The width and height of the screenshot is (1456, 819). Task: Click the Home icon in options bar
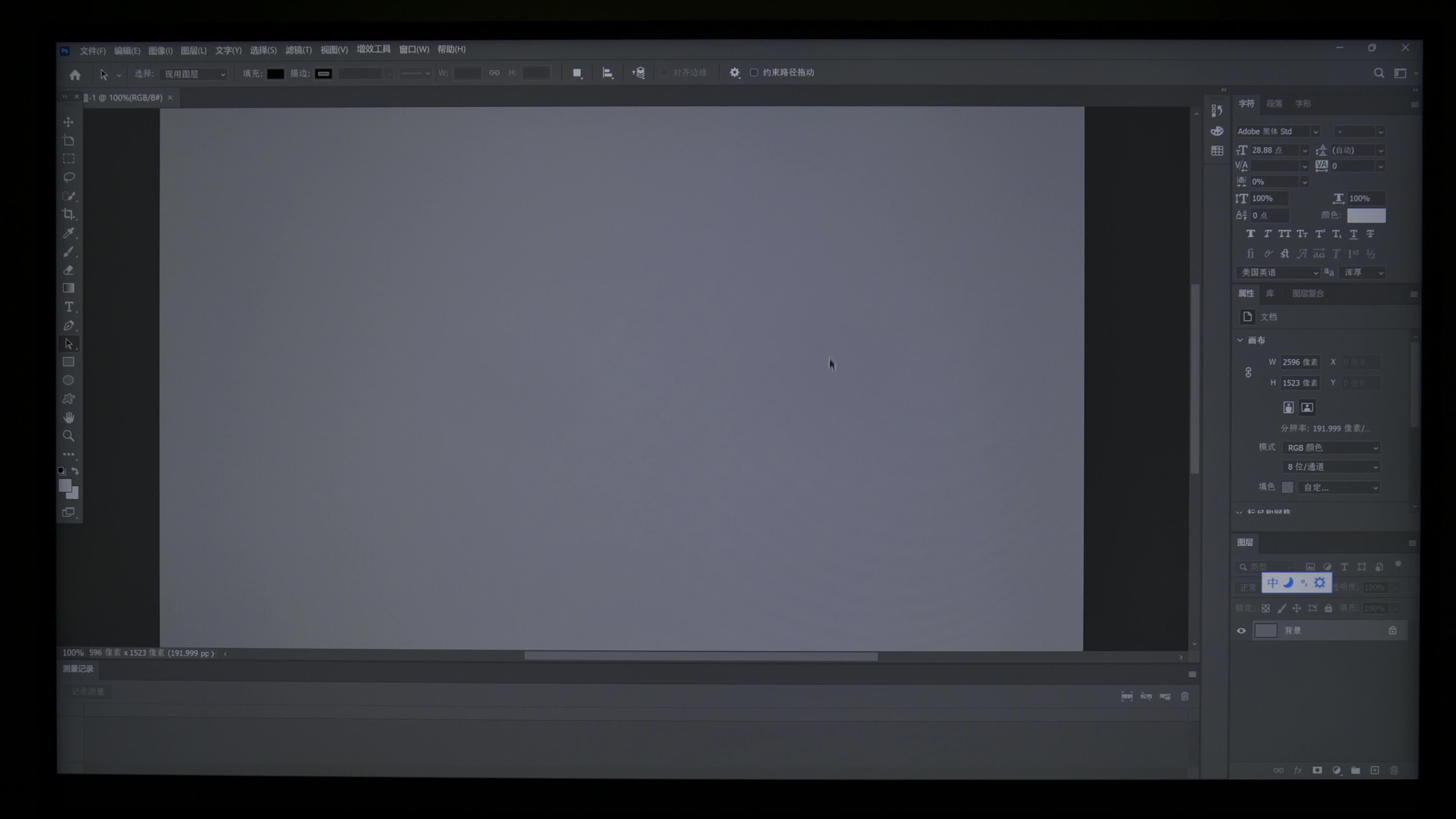click(75, 75)
